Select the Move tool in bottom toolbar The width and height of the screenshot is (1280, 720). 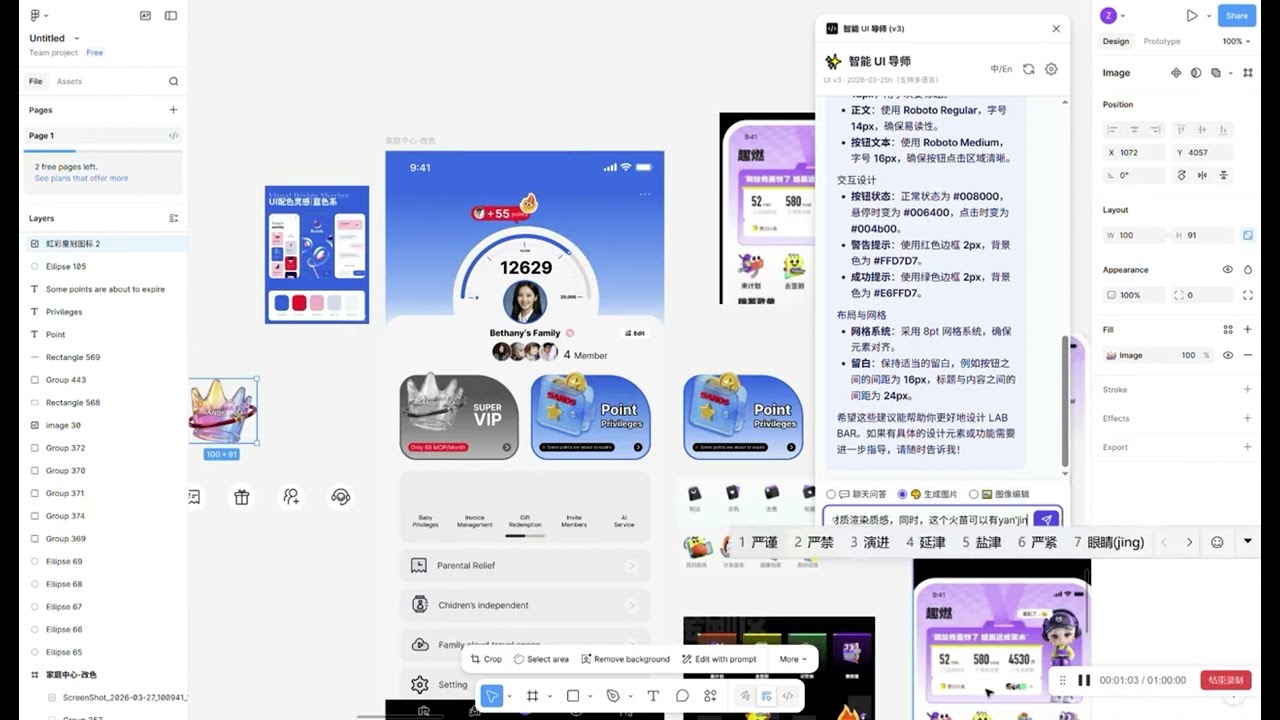point(491,696)
